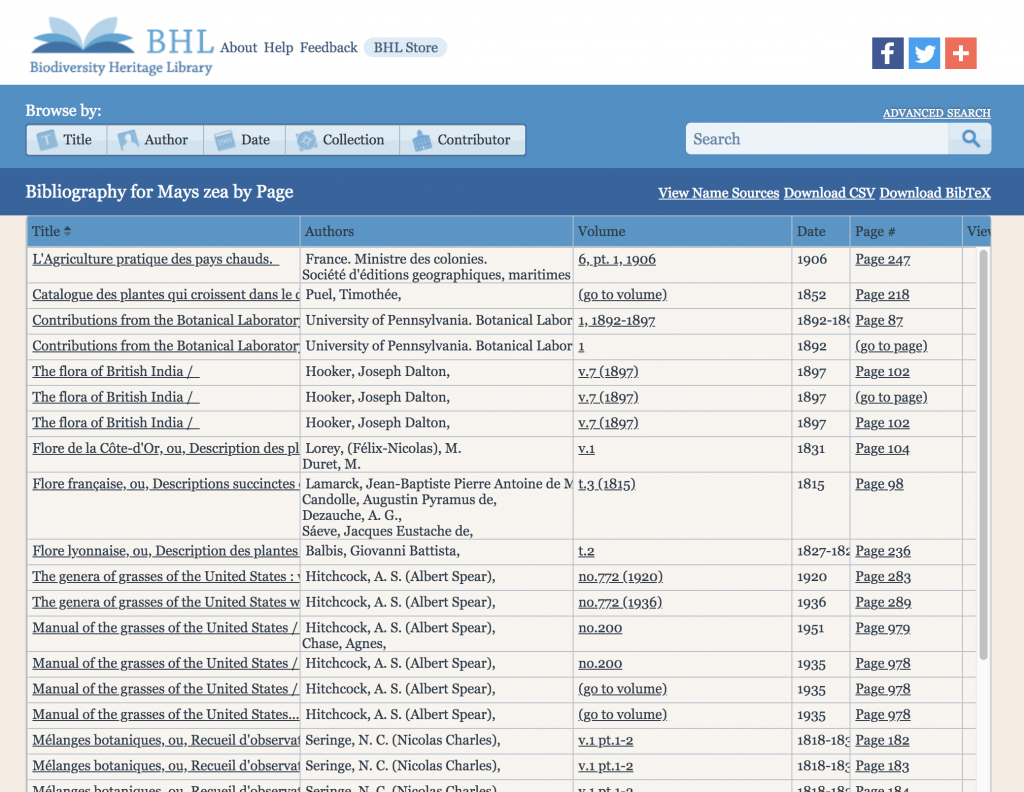Click Download CSV
1024x792 pixels.
pyautogui.click(x=829, y=192)
